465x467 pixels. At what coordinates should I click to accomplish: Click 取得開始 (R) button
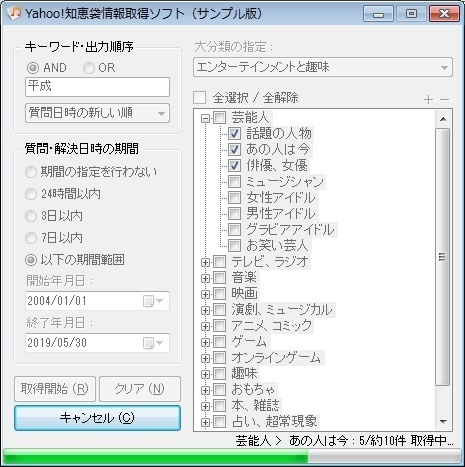click(x=55, y=389)
